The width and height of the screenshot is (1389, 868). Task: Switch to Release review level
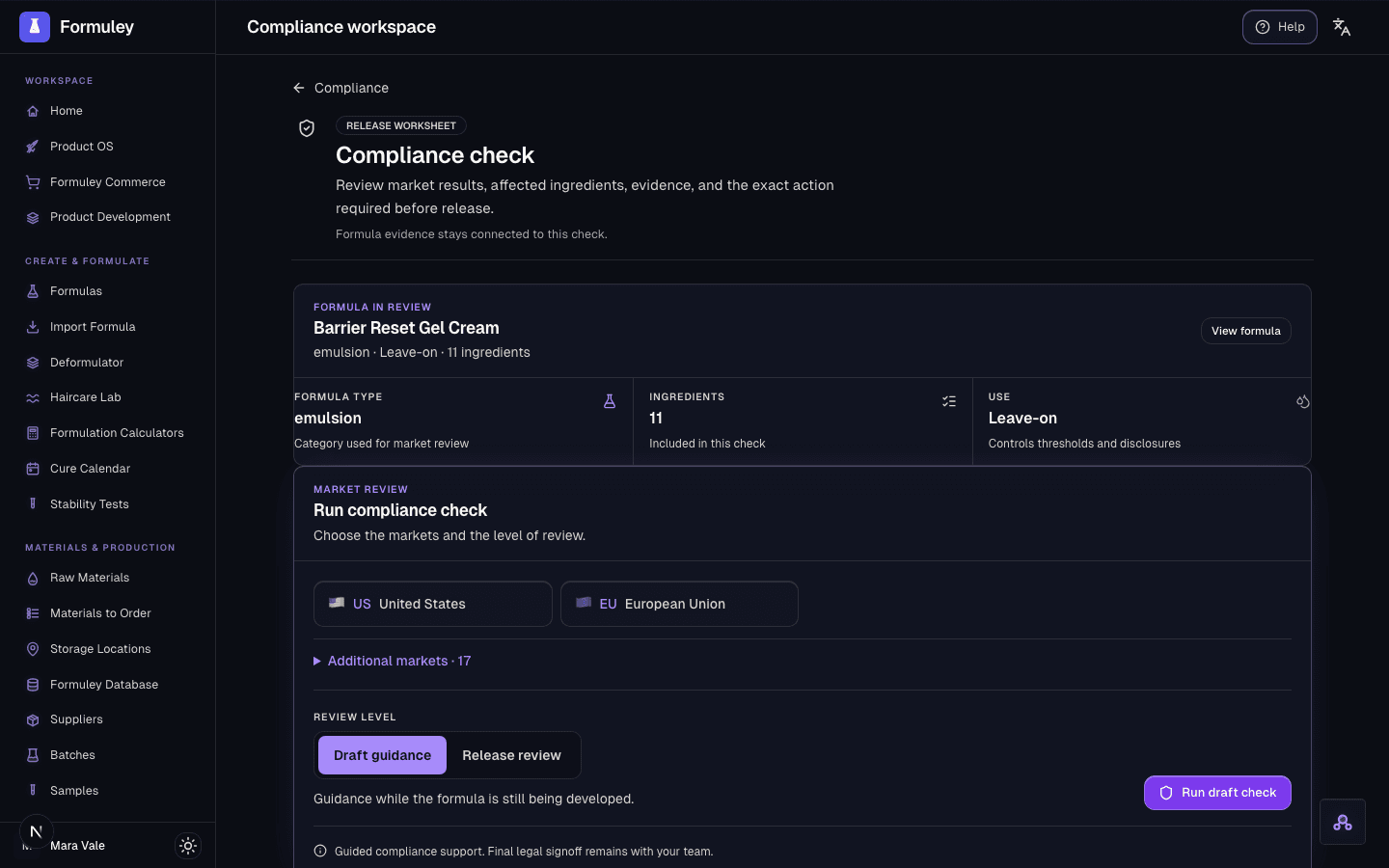click(x=511, y=755)
